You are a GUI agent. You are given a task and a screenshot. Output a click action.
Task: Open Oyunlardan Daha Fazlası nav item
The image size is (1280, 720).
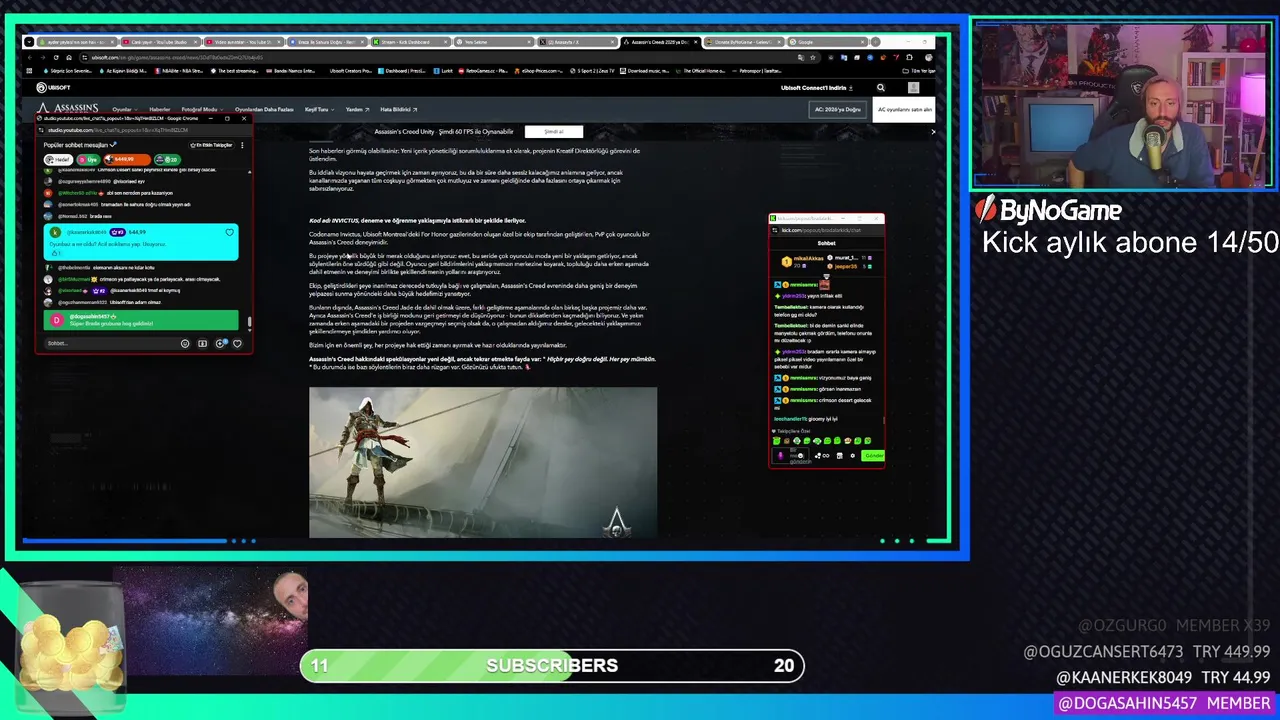[264, 109]
